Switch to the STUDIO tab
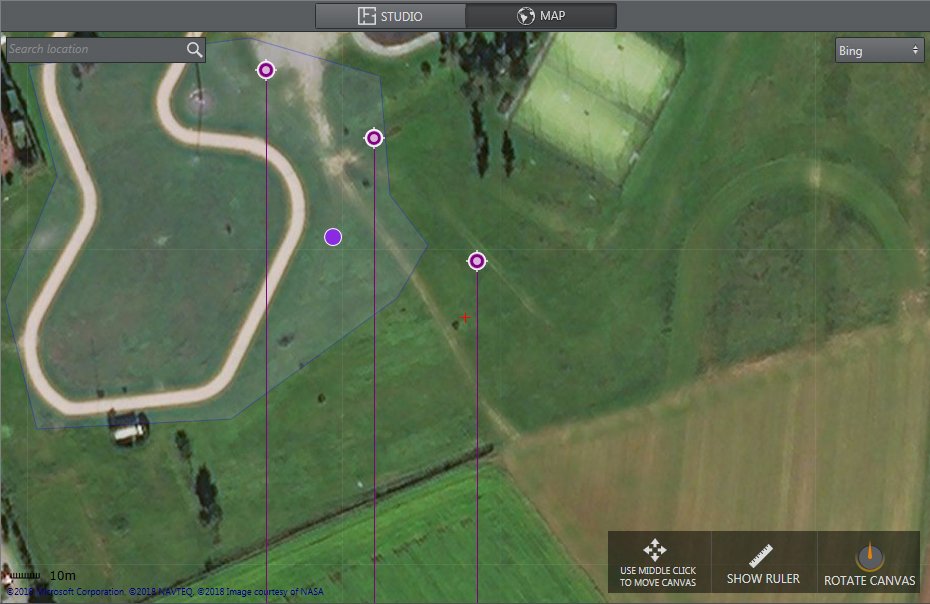The width and height of the screenshot is (930, 604). pyautogui.click(x=390, y=16)
